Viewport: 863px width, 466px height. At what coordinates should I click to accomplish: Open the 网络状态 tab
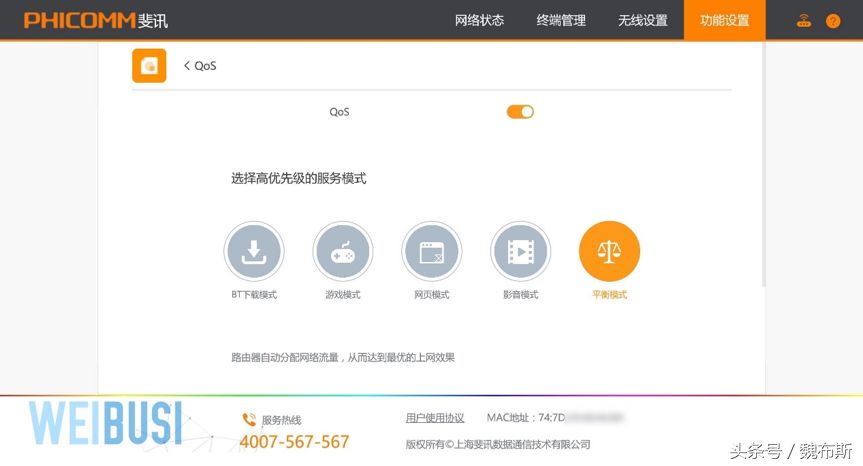click(x=479, y=21)
